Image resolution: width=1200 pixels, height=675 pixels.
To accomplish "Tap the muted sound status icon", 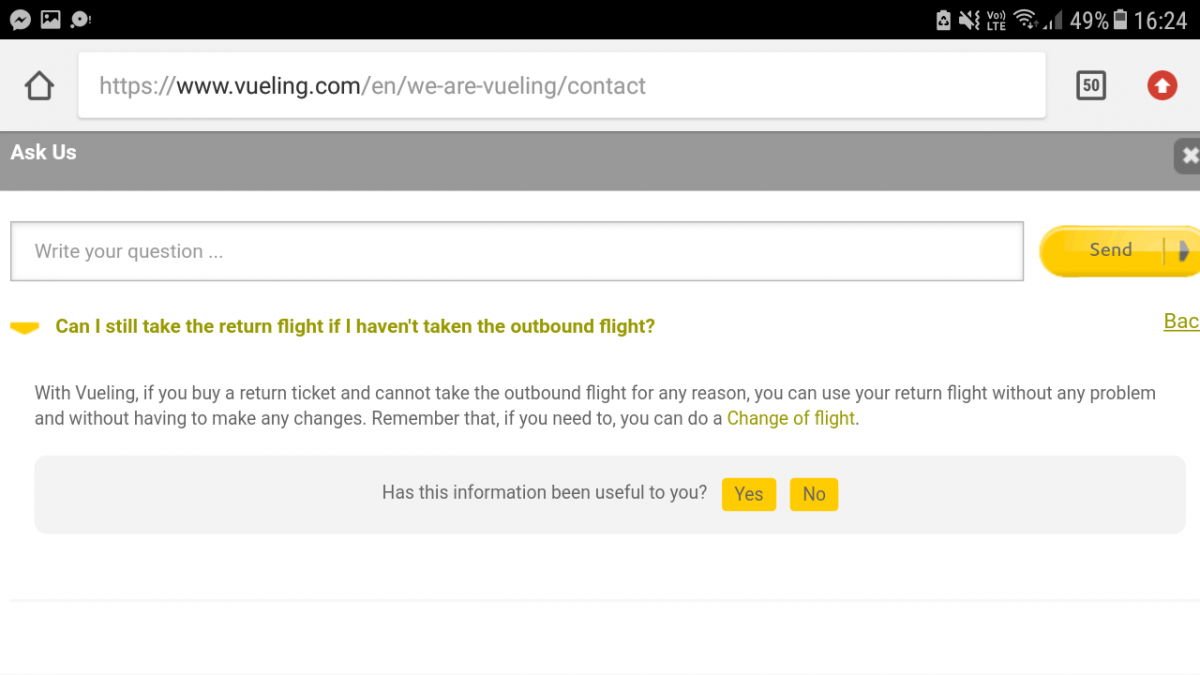I will (x=968, y=20).
